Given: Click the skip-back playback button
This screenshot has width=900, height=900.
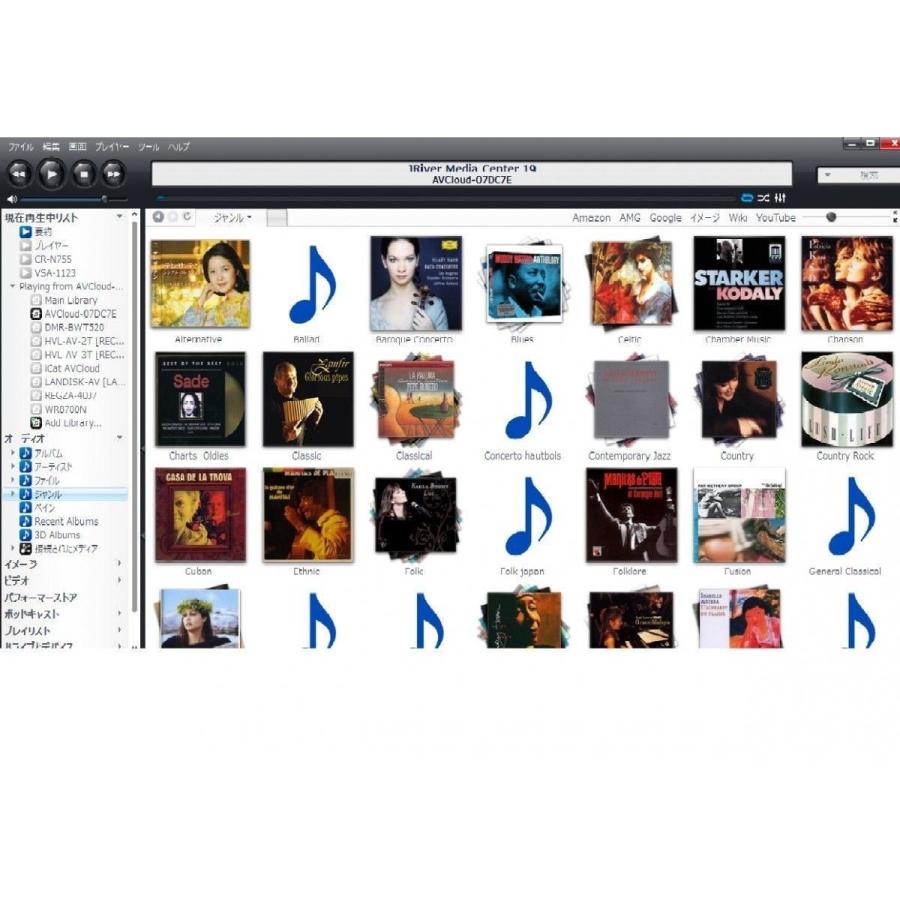Looking at the screenshot, I should [x=20, y=172].
